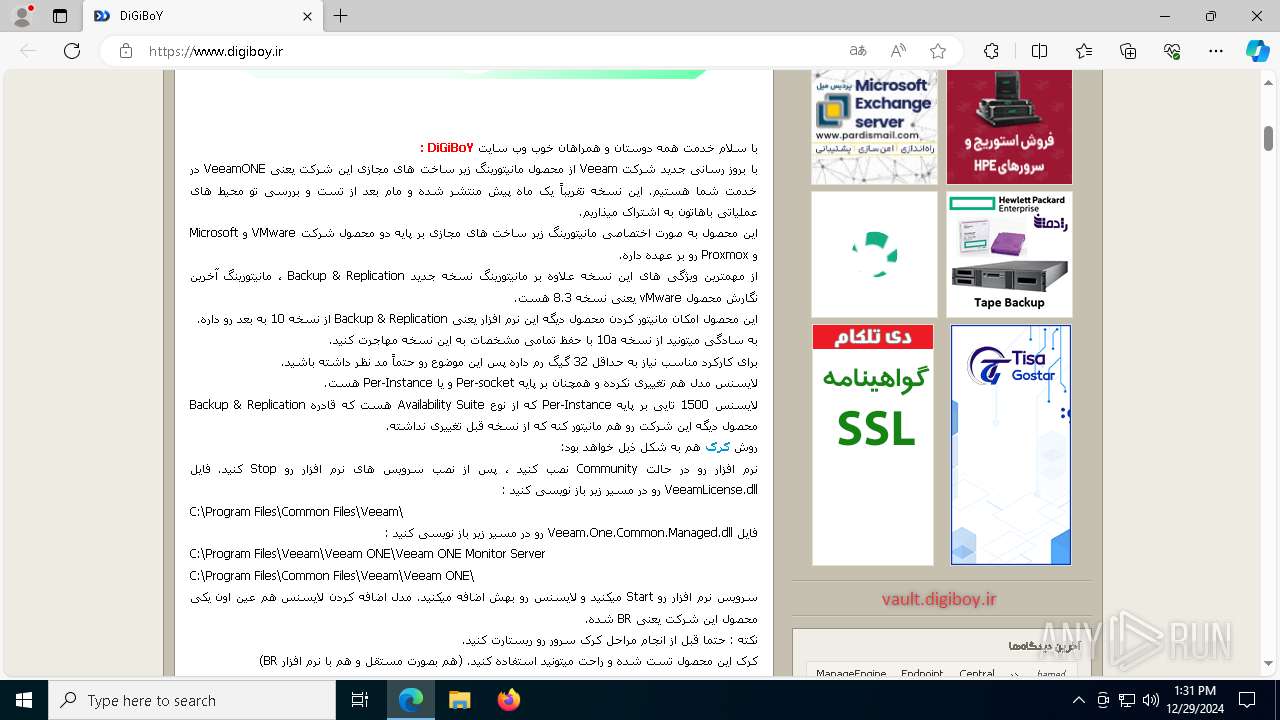Open the collections panel
The image size is (1280, 720).
click(1128, 51)
